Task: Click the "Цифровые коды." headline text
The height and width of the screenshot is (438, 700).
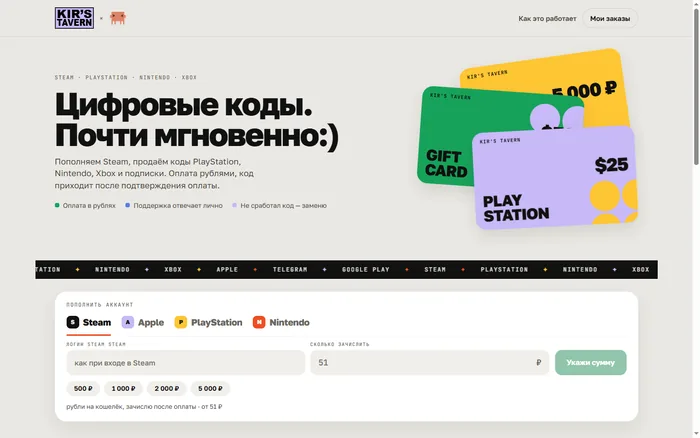Action: click(x=183, y=105)
